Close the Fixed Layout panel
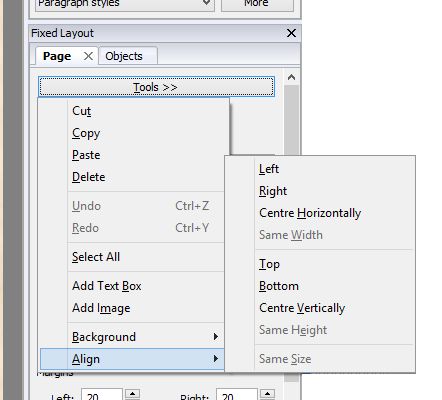 (291, 33)
